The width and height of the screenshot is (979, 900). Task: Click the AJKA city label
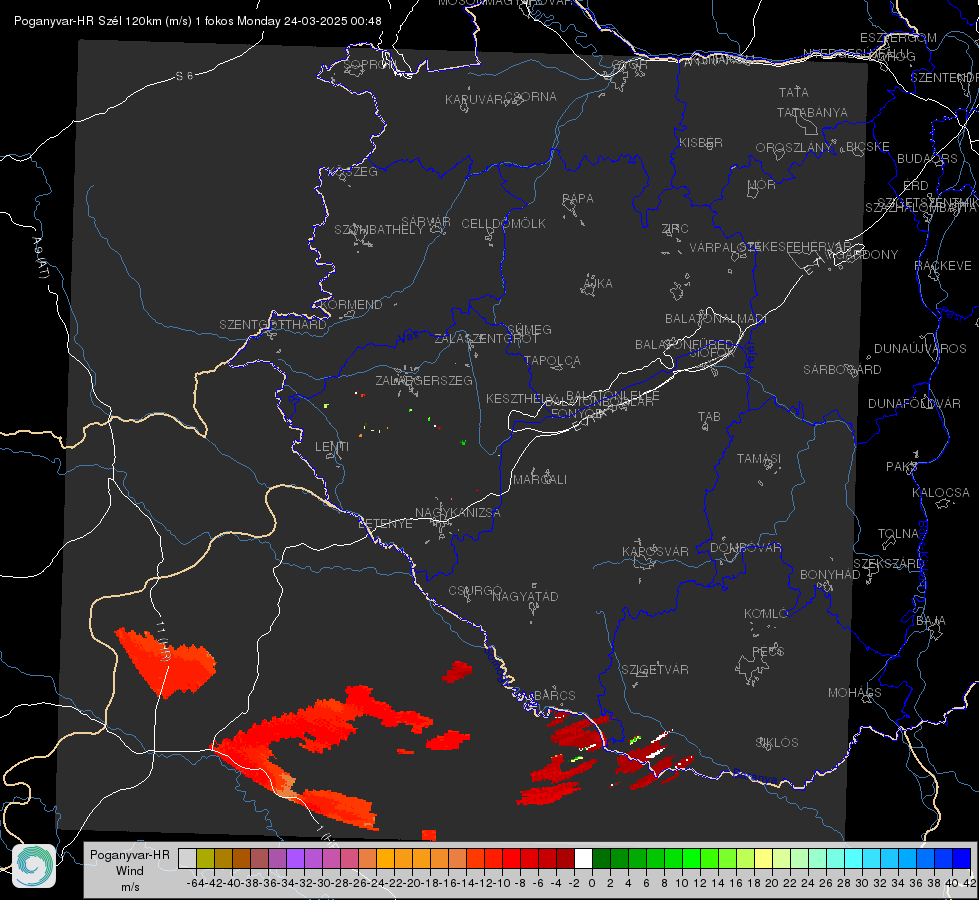coord(598,283)
